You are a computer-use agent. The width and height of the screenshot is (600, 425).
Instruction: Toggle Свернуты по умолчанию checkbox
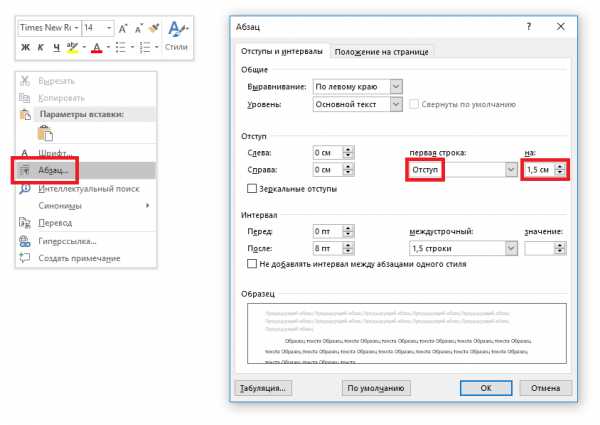[414, 104]
